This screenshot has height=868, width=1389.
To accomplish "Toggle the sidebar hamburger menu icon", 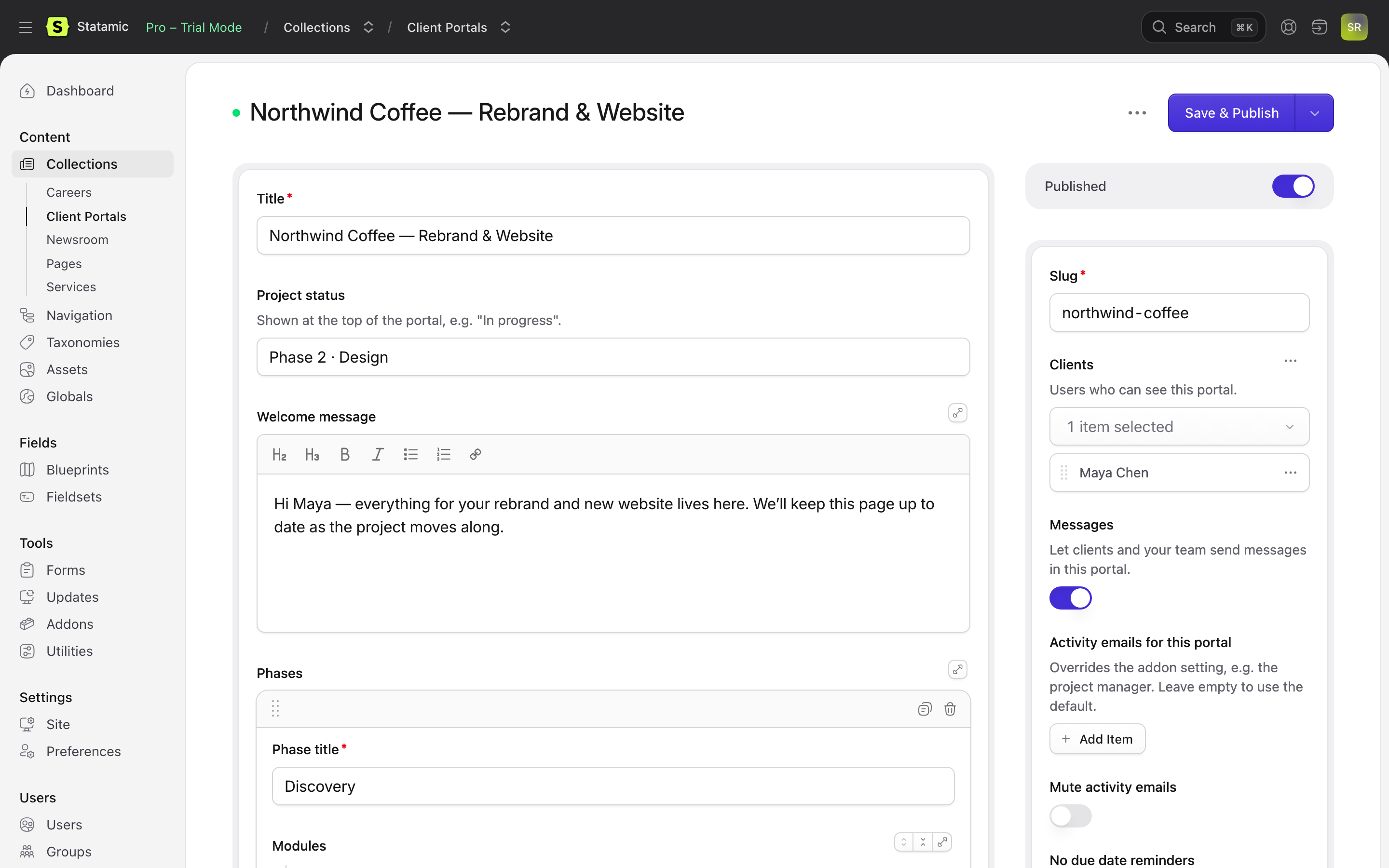I will [25, 27].
